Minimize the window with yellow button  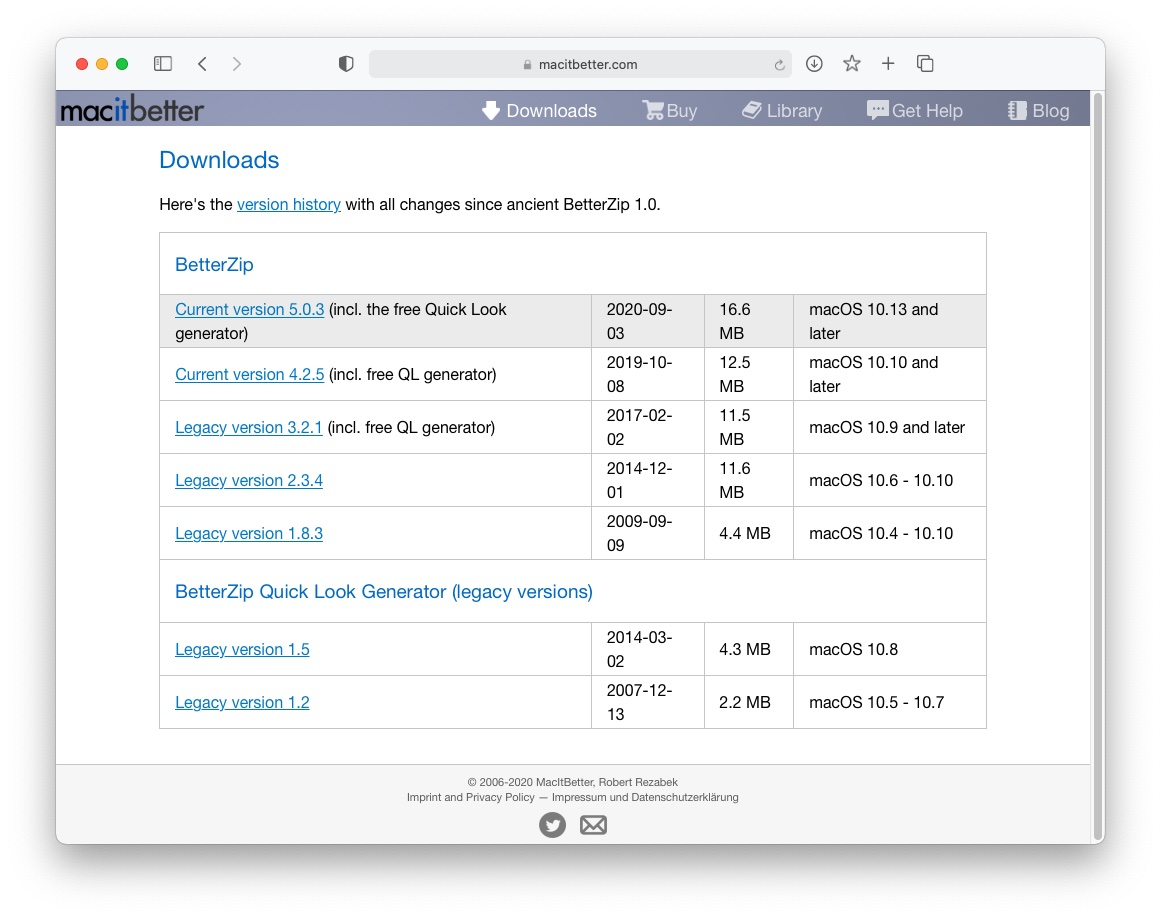coord(102,64)
